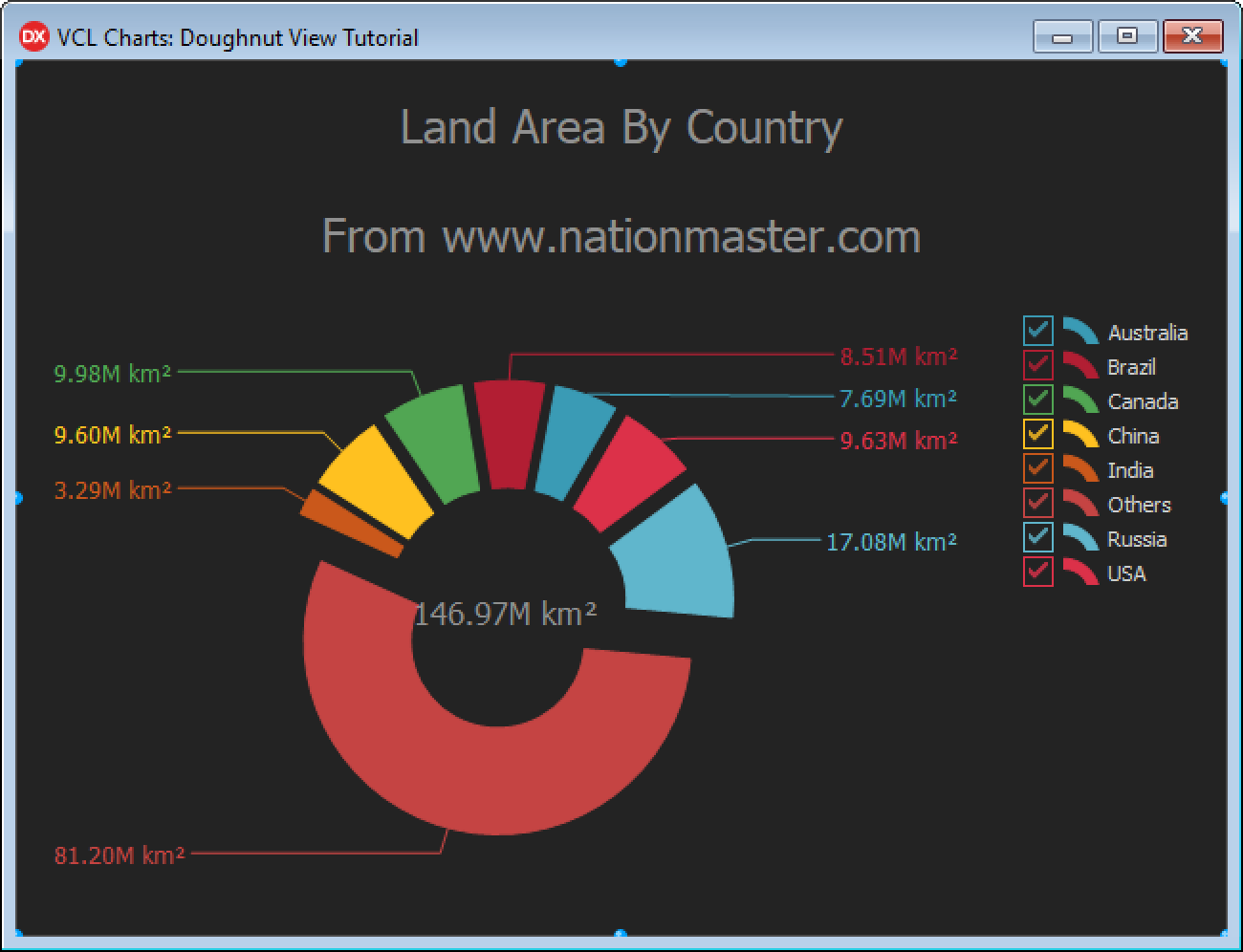
Task: Click the 17.08M km² data label
Action: pyautogui.click(x=891, y=542)
